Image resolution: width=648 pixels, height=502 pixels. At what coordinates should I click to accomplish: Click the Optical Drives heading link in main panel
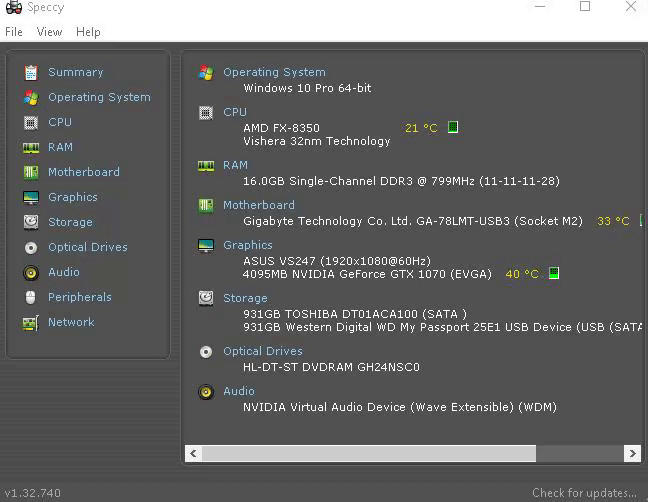262,351
